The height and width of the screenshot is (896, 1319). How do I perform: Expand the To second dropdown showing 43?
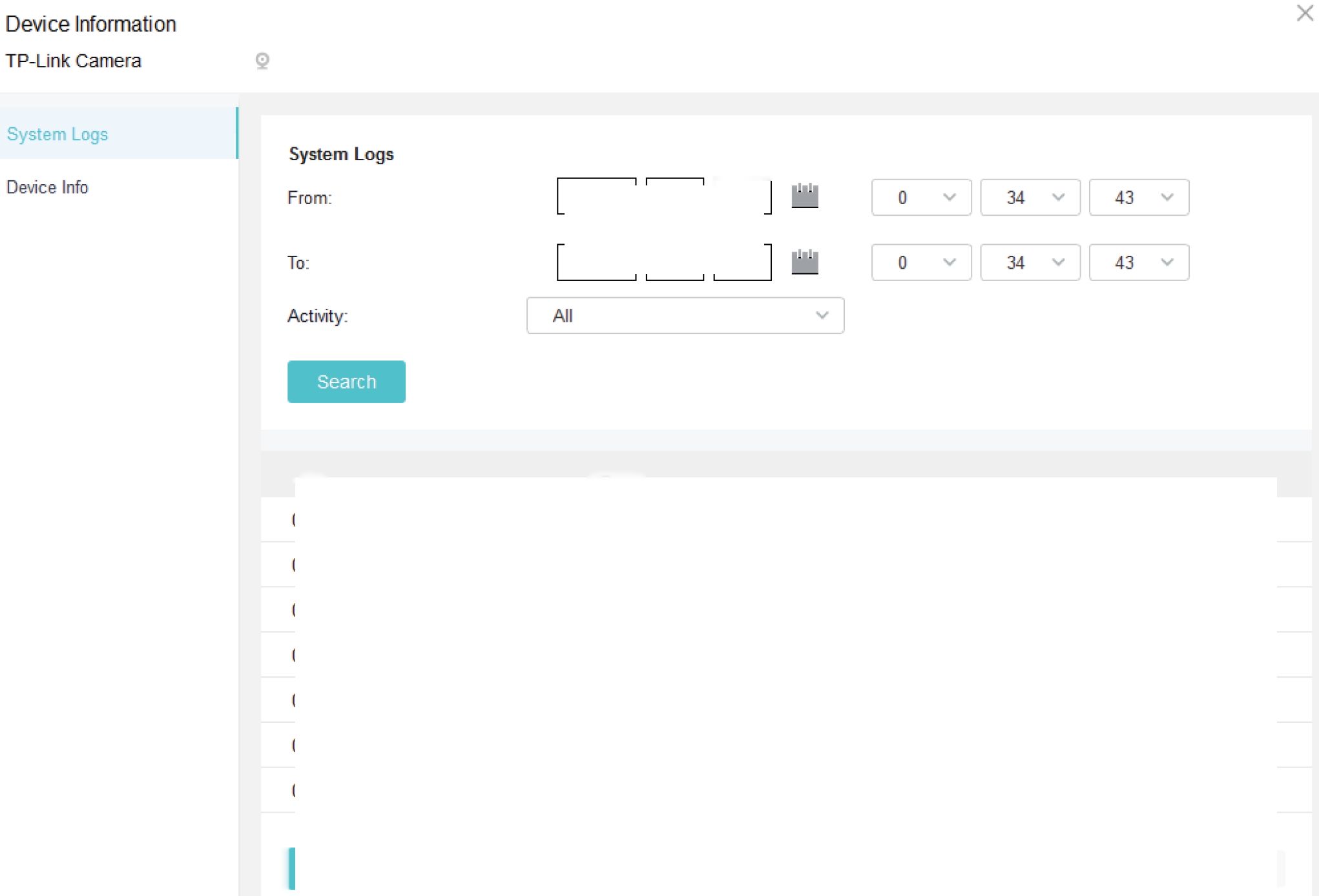click(1139, 262)
